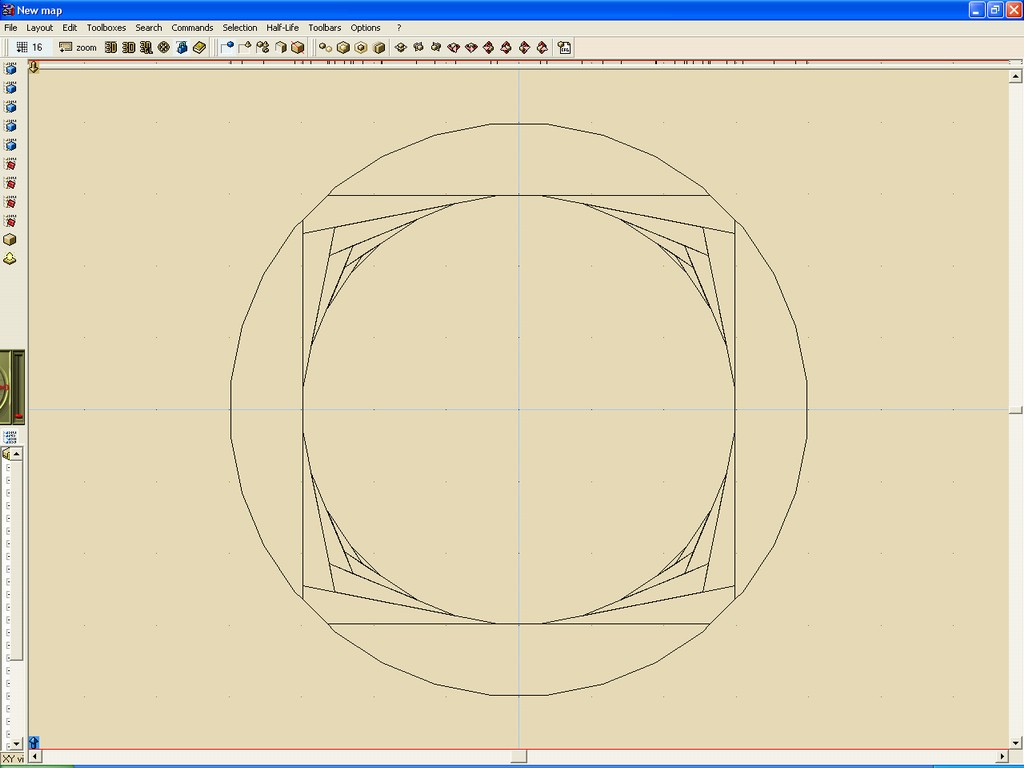Image resolution: width=1024 pixels, height=768 pixels.
Task: Click the XY view button at bottom-left
Action: coord(13,759)
